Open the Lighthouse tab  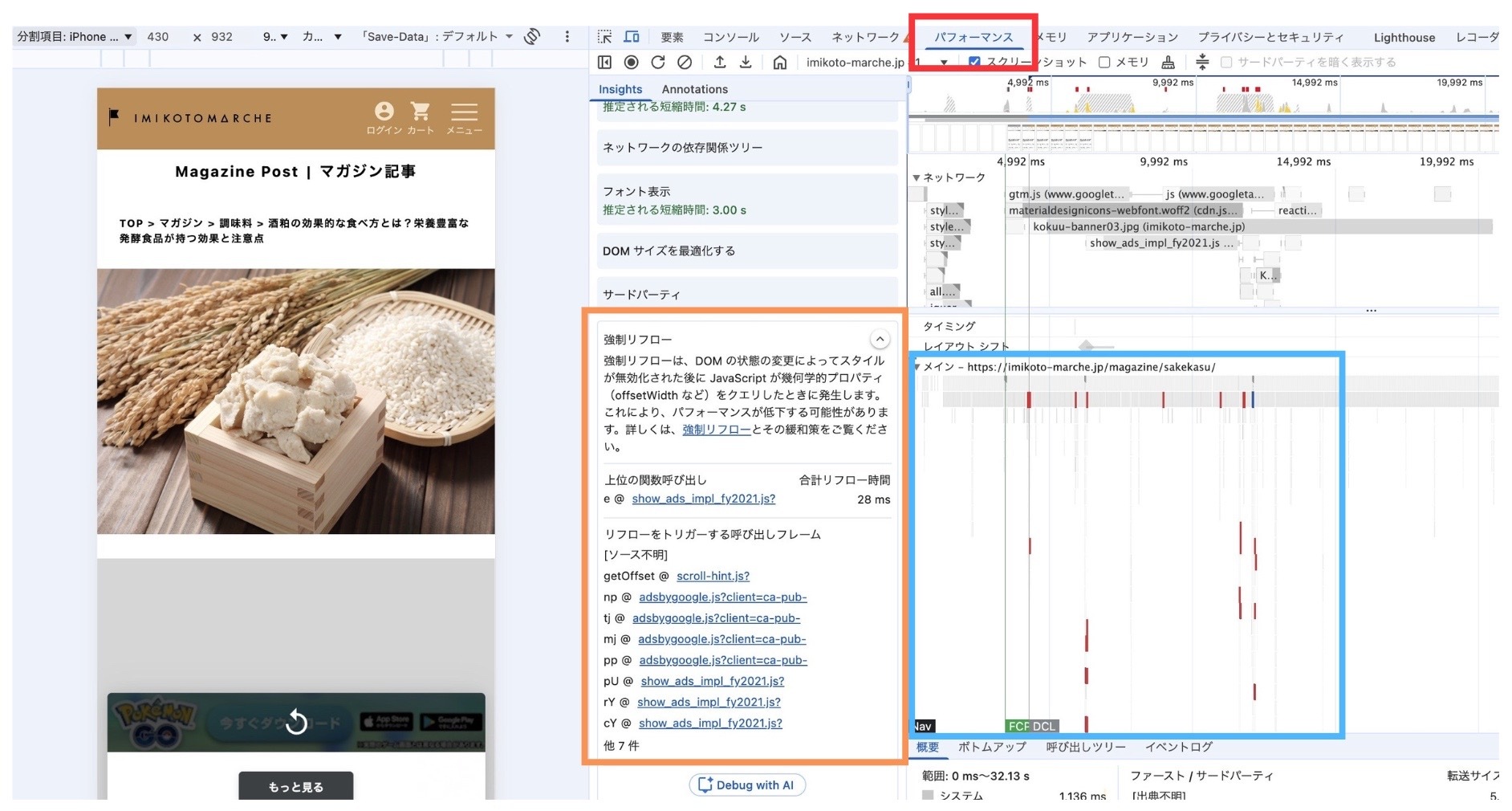[1404, 37]
